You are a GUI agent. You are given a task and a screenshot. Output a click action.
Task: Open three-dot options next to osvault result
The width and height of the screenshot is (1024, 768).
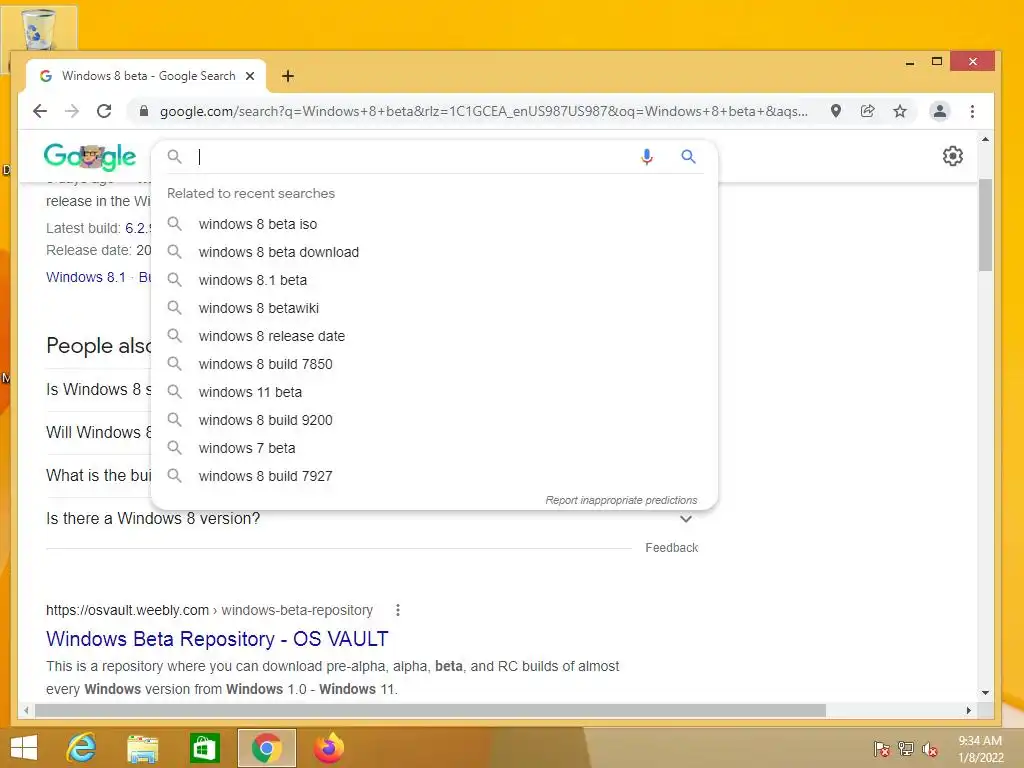click(398, 610)
